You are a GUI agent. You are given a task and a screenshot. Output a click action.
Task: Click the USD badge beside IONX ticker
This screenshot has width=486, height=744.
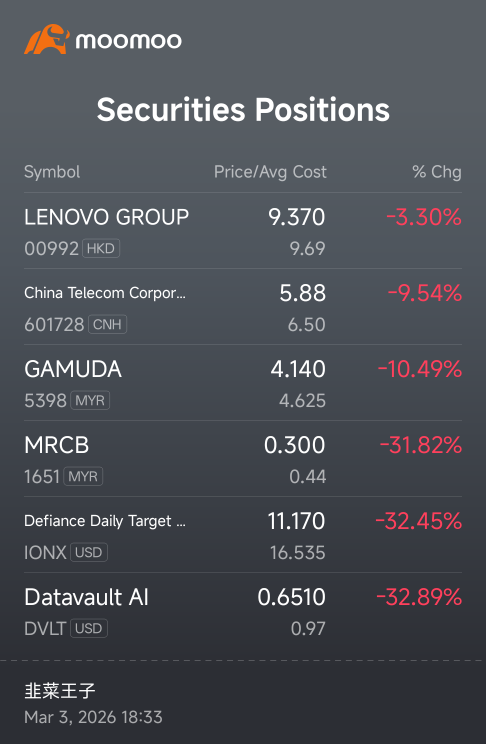click(x=89, y=552)
